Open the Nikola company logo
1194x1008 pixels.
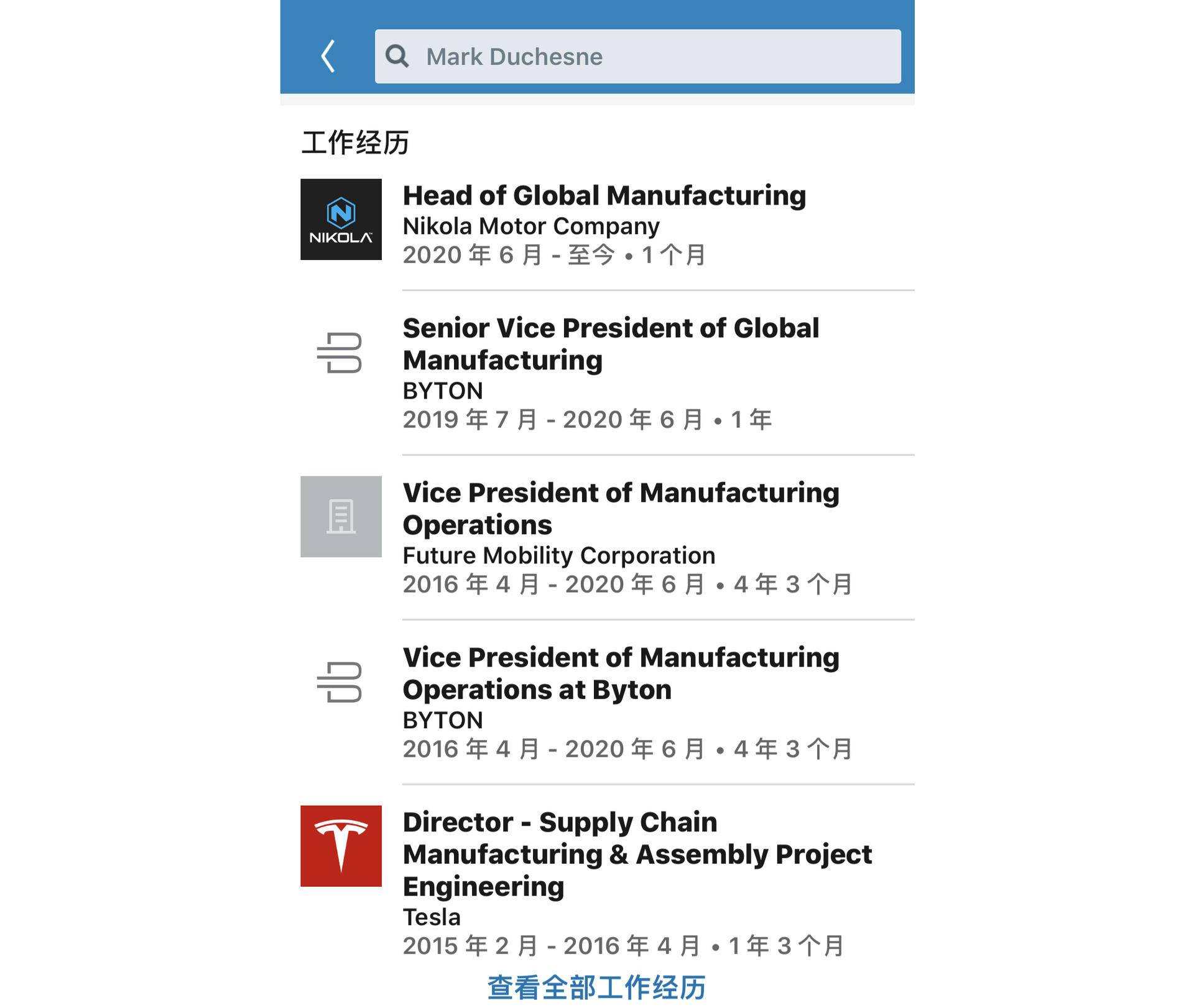[x=341, y=220]
